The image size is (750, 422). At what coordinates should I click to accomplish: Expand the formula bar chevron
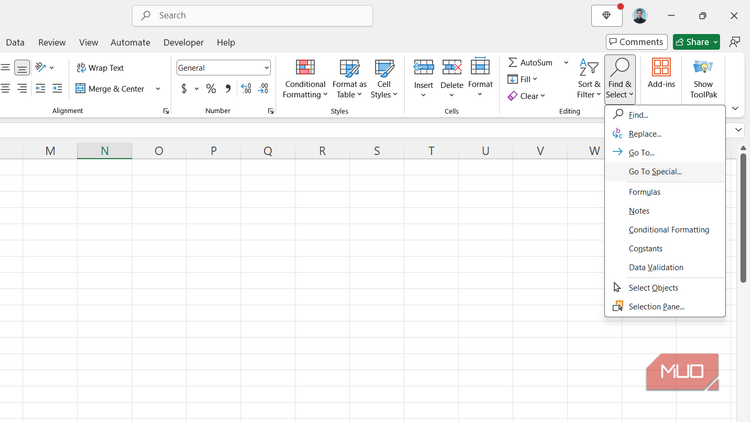pos(739,130)
